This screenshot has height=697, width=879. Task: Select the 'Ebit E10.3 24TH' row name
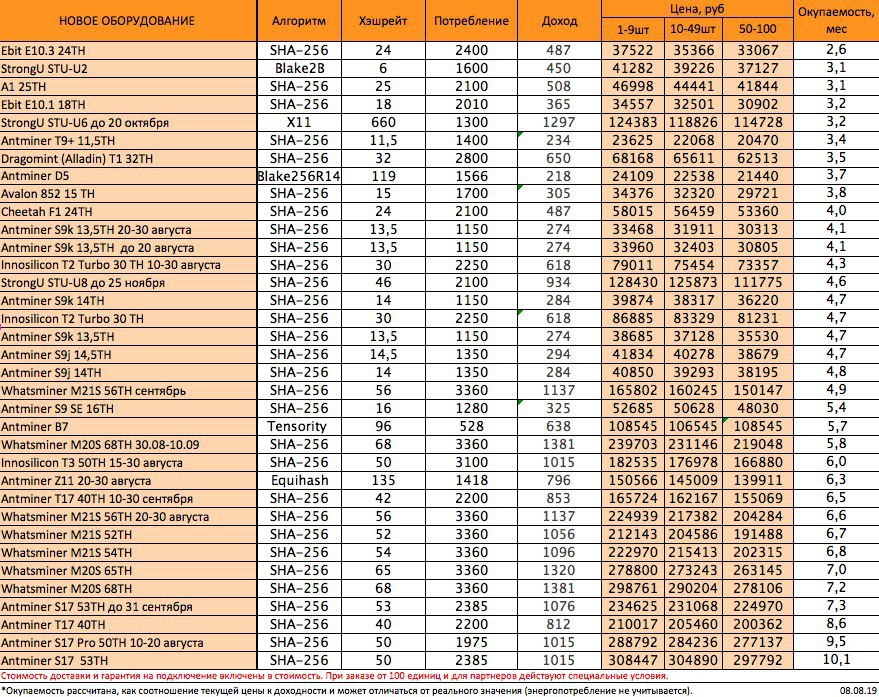pos(128,50)
